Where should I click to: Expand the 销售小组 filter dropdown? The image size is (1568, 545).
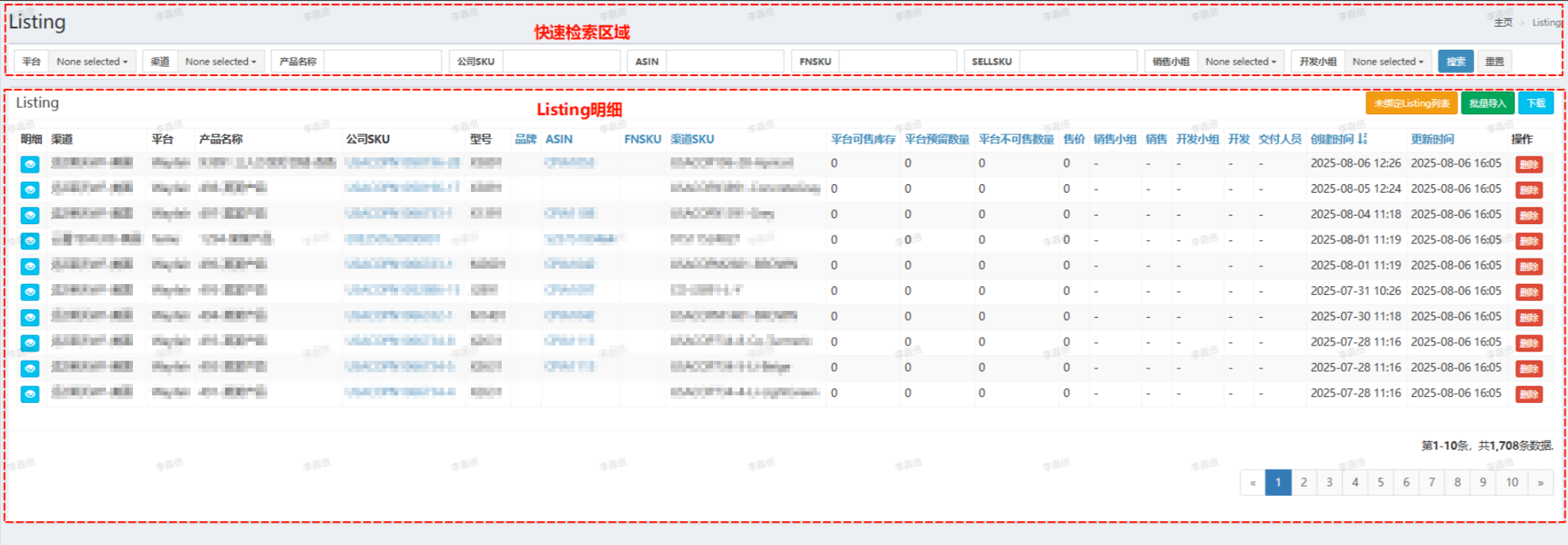(x=1241, y=61)
